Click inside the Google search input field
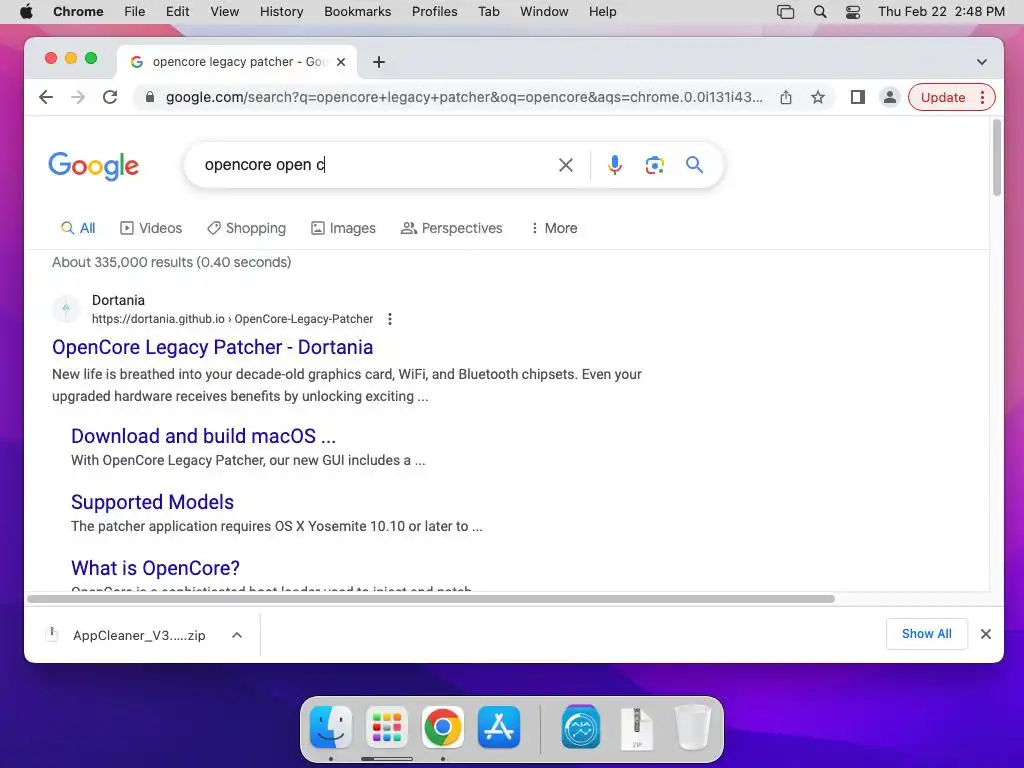The image size is (1024, 768). 376,165
